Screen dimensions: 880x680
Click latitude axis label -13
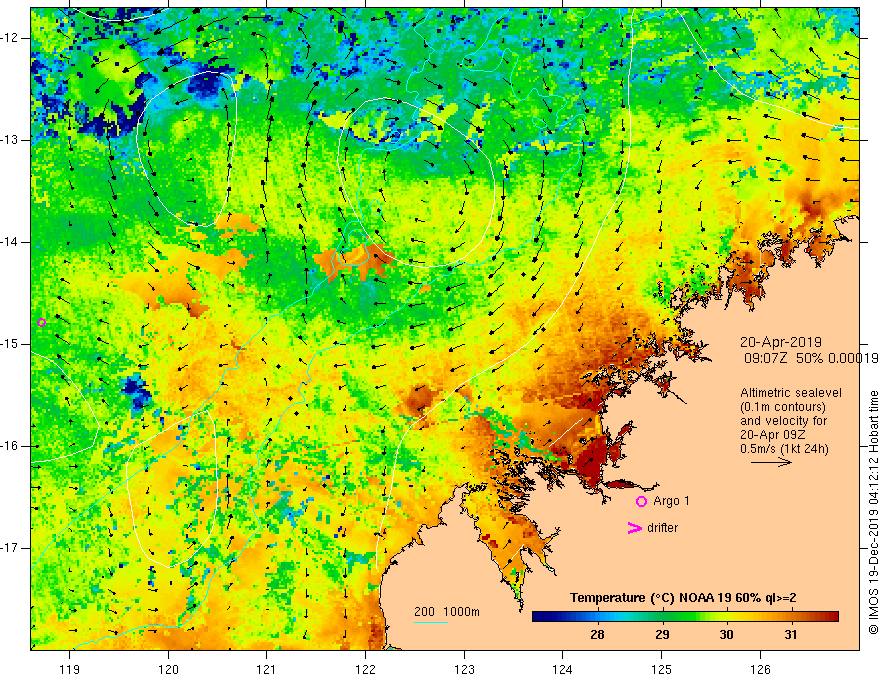tap(11, 140)
